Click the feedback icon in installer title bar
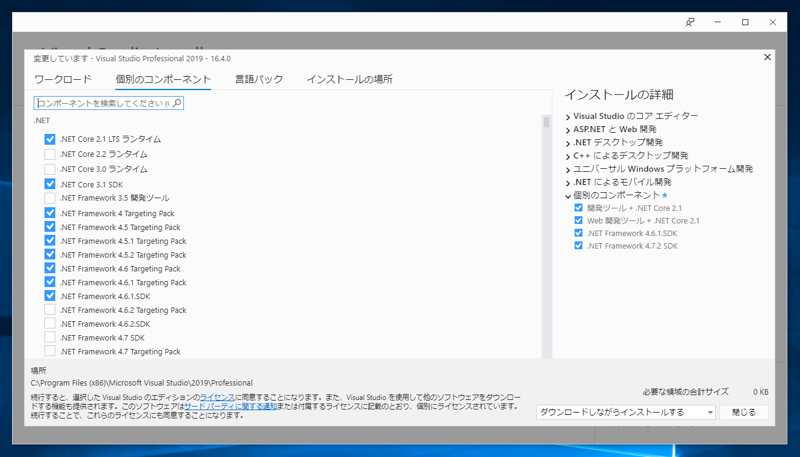The image size is (800, 457). pyautogui.click(x=690, y=22)
